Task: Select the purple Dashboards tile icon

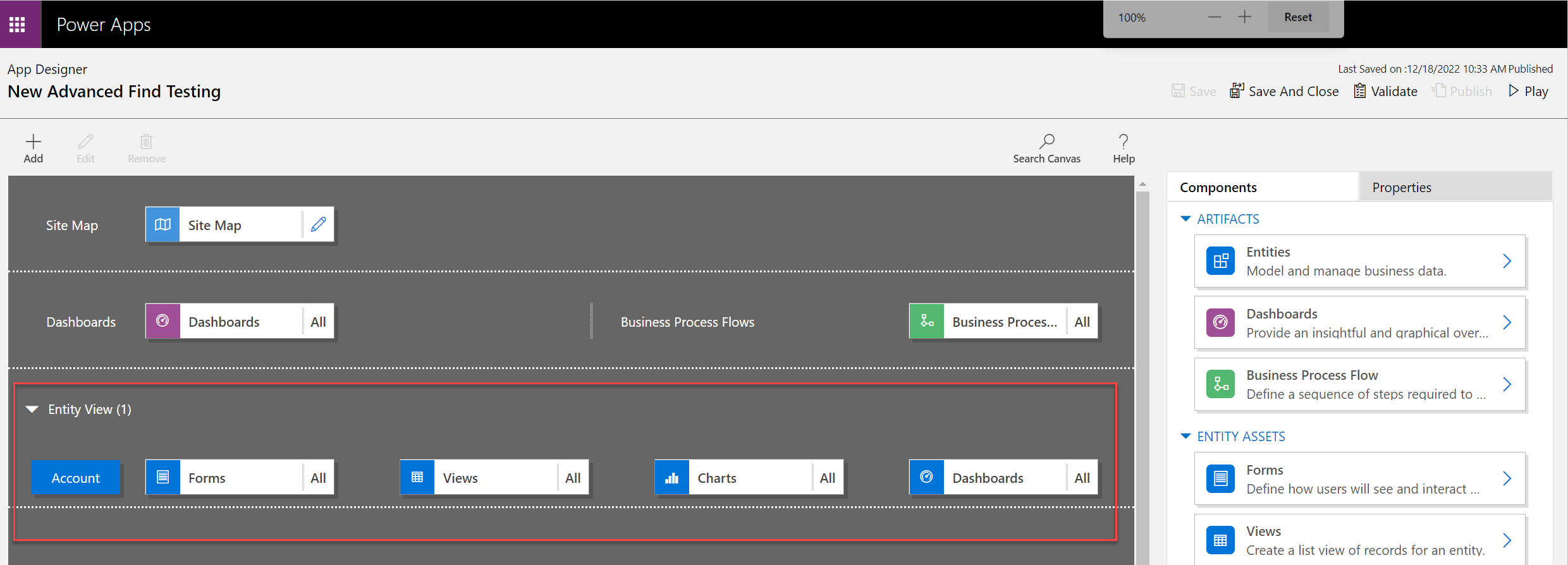Action: tap(162, 321)
